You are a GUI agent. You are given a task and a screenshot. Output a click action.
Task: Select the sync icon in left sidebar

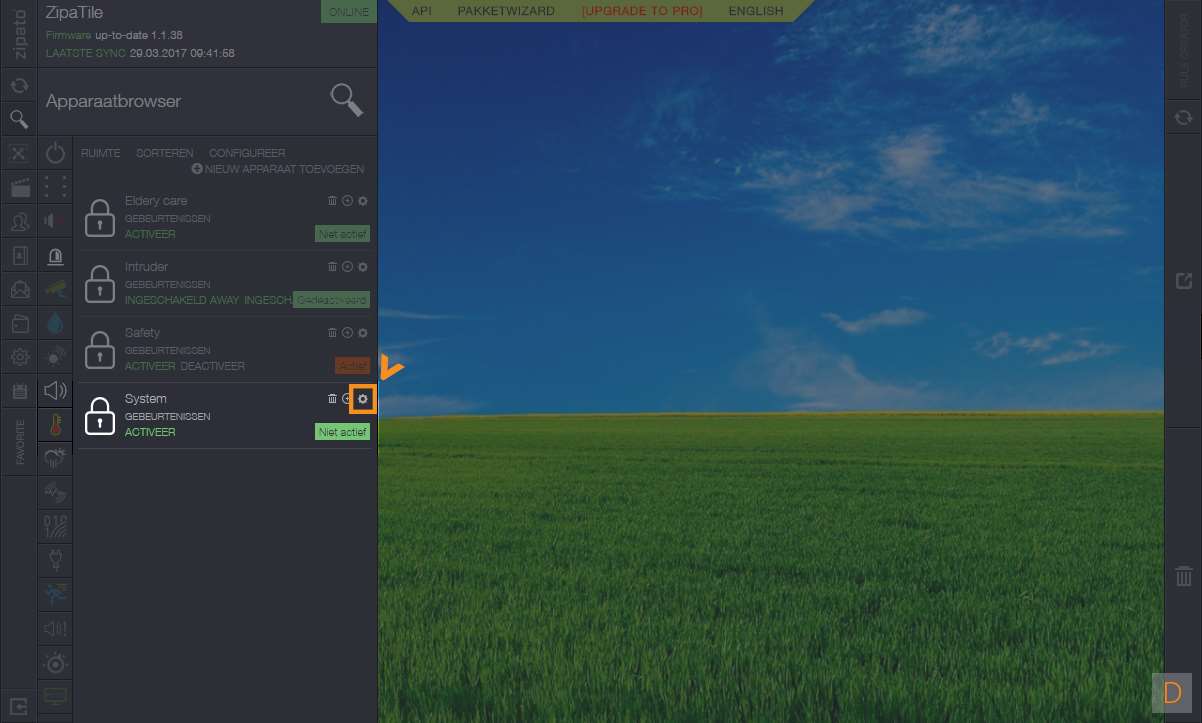click(x=19, y=86)
